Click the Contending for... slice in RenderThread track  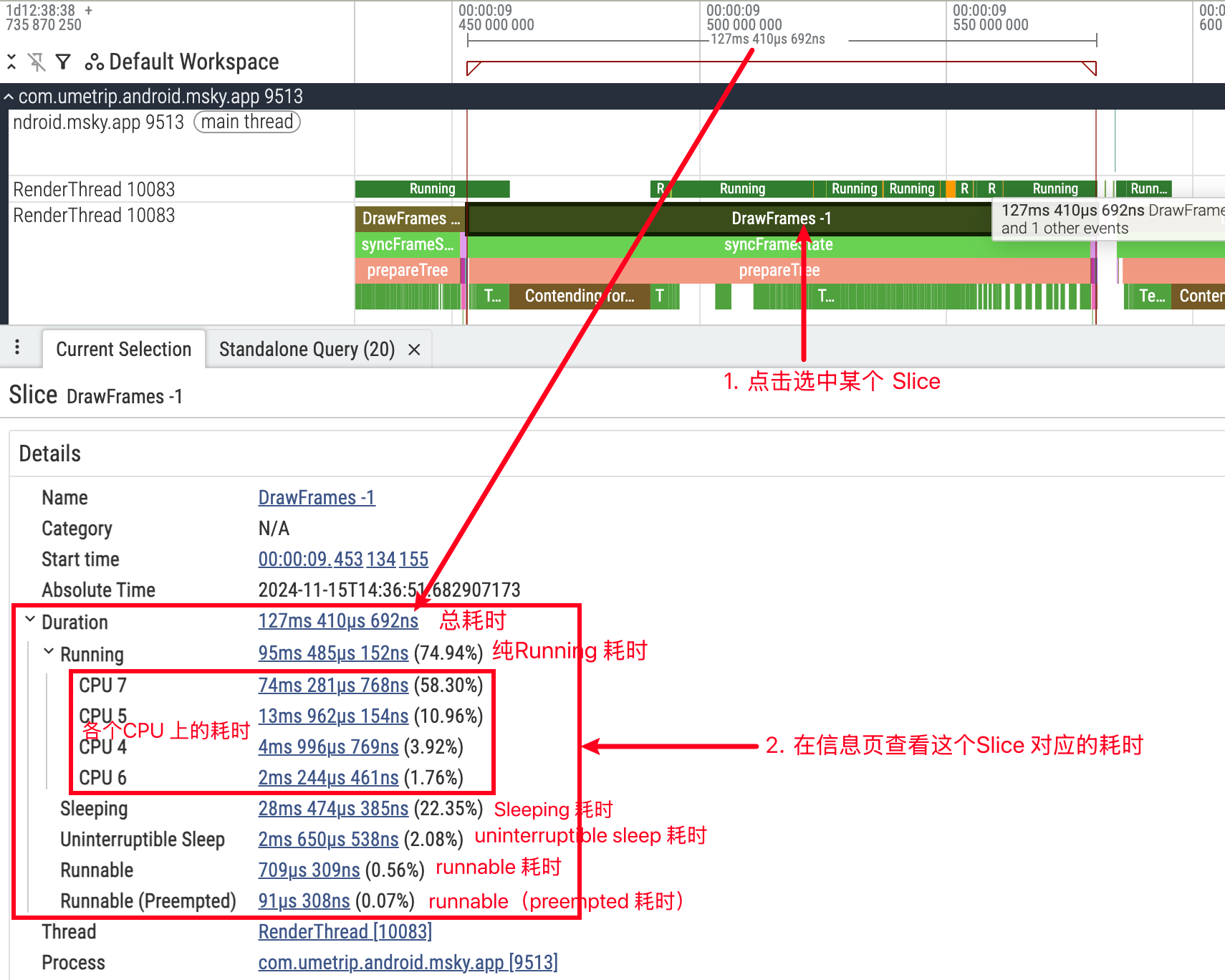tap(579, 296)
